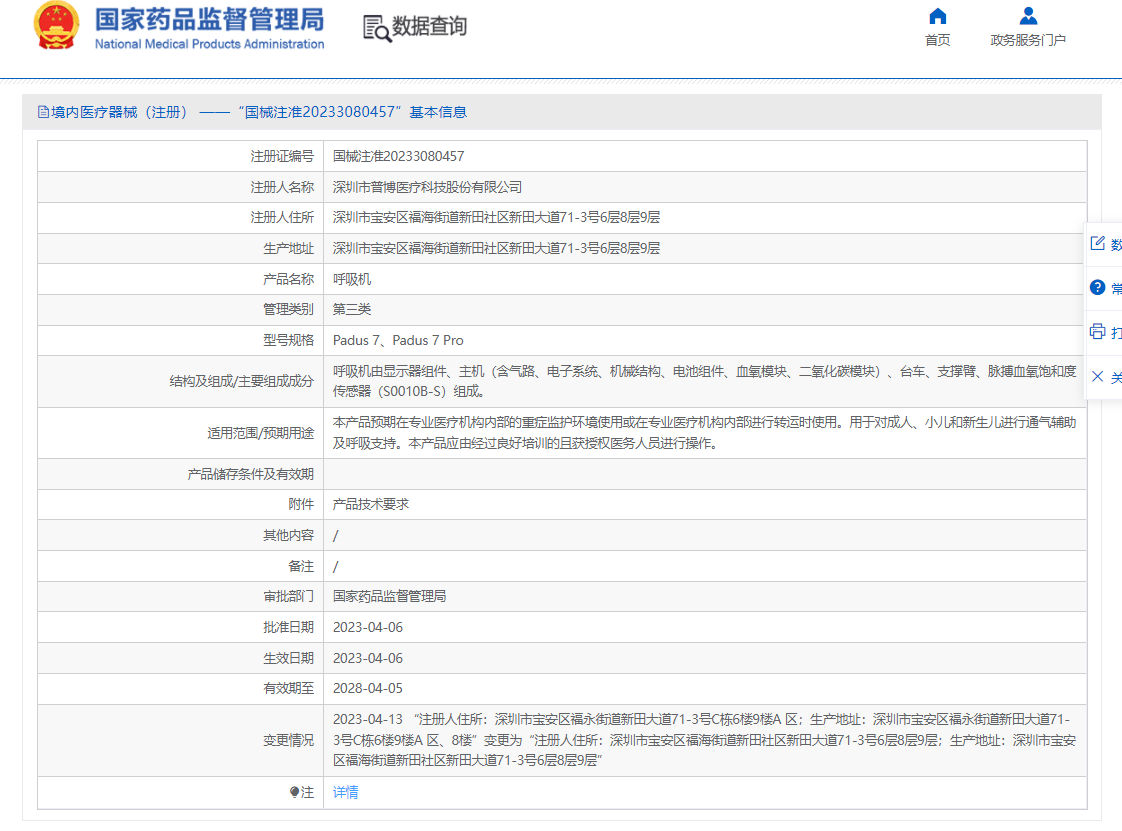This screenshot has width=1122, height=831.
Task: Click the document icon before 境内医疗器械（注册）
Action: tap(42, 112)
